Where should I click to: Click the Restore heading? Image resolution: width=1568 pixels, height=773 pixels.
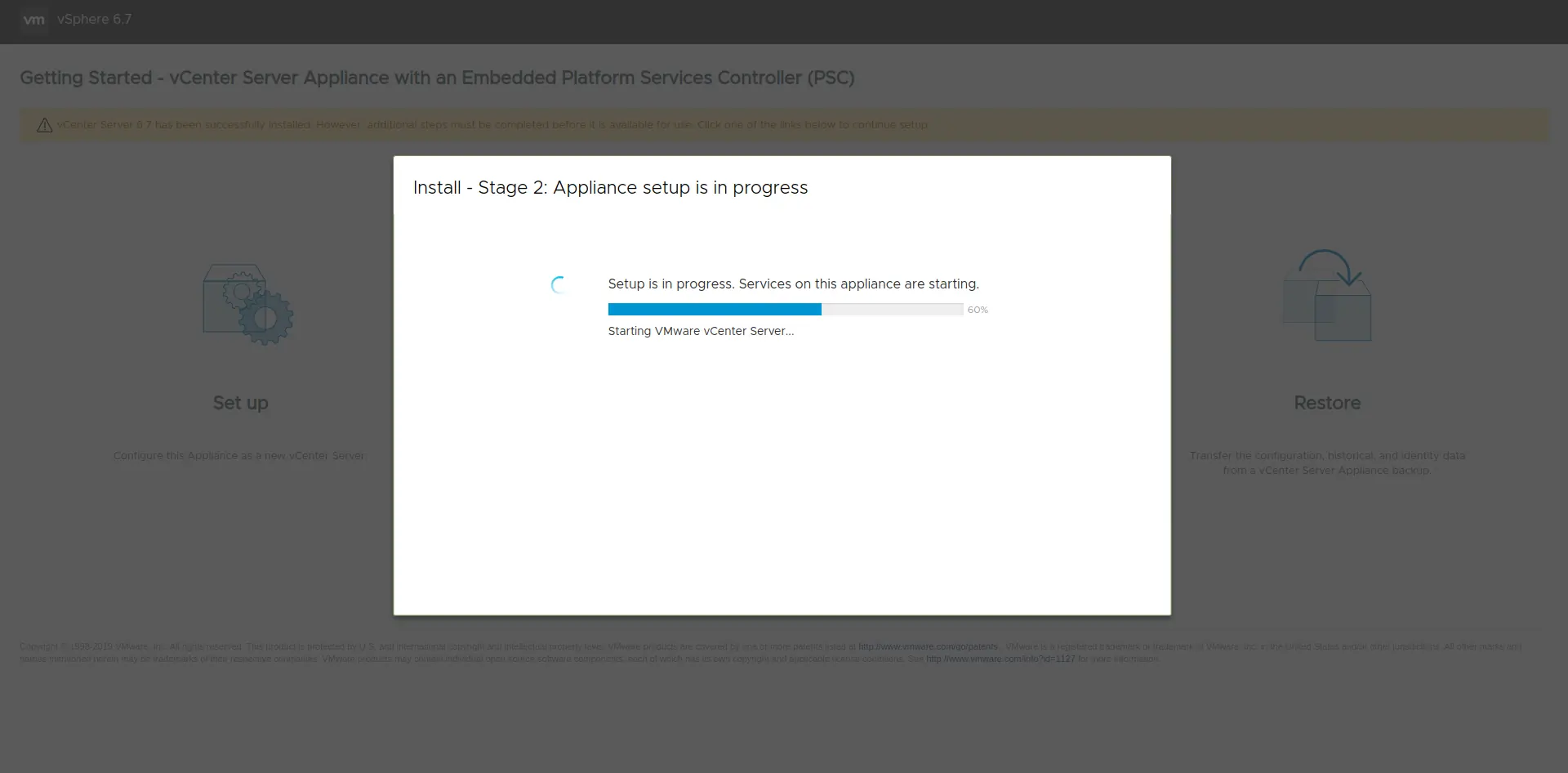click(x=1327, y=403)
